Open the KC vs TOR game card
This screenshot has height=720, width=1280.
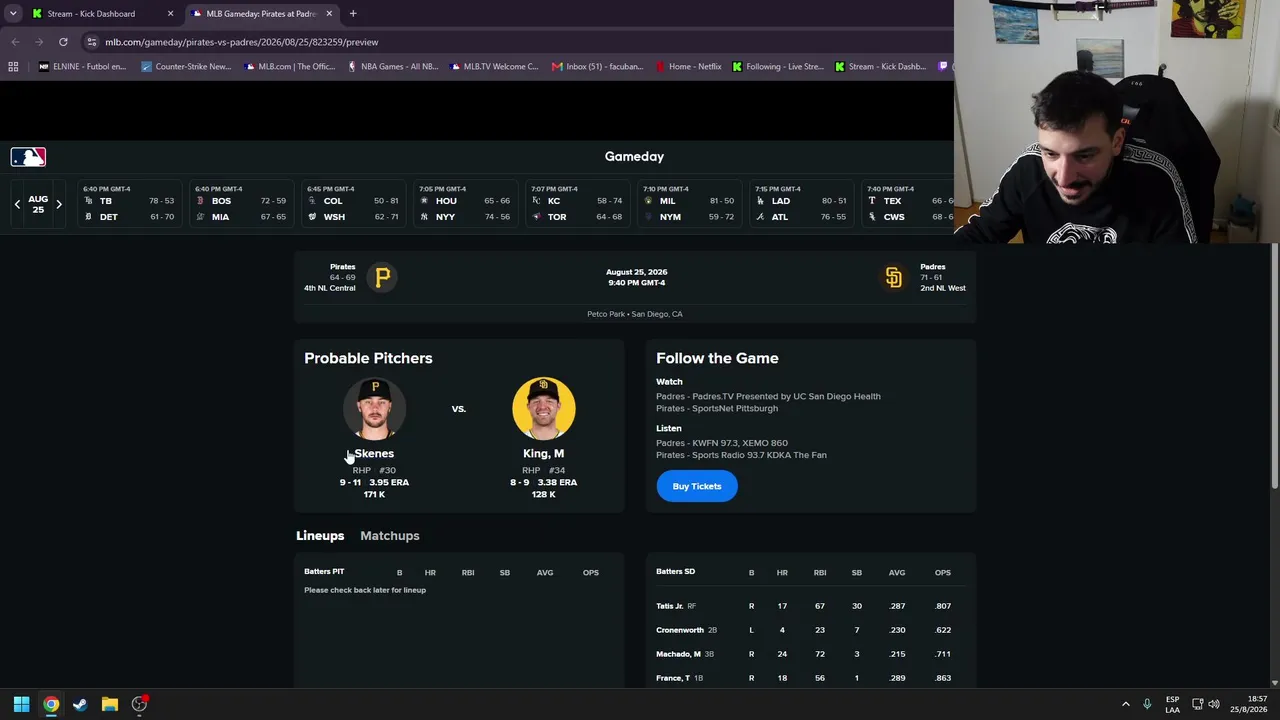(576, 203)
